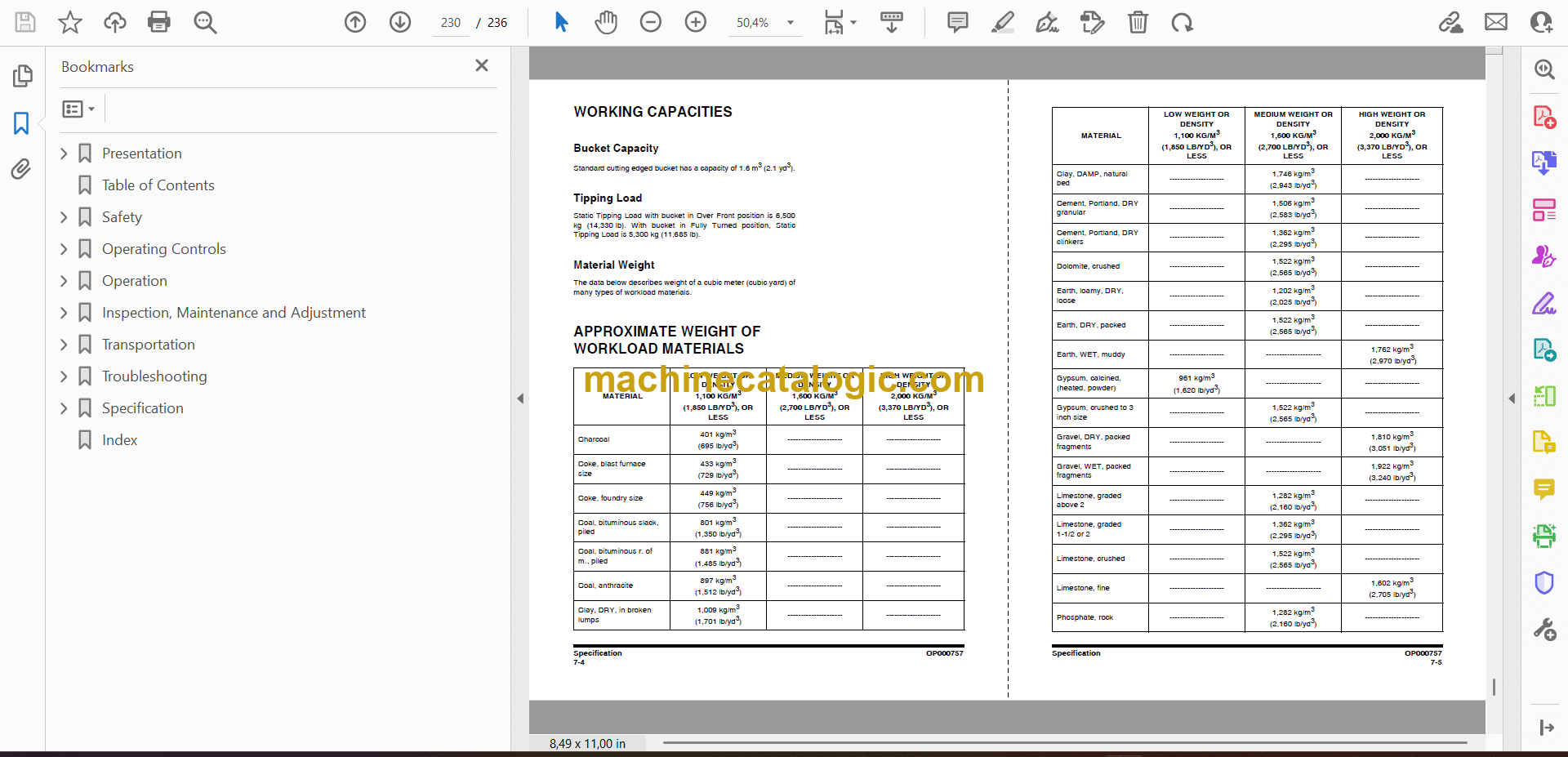Open the Presentation bookmark
This screenshot has height=757, width=1568.
point(142,154)
